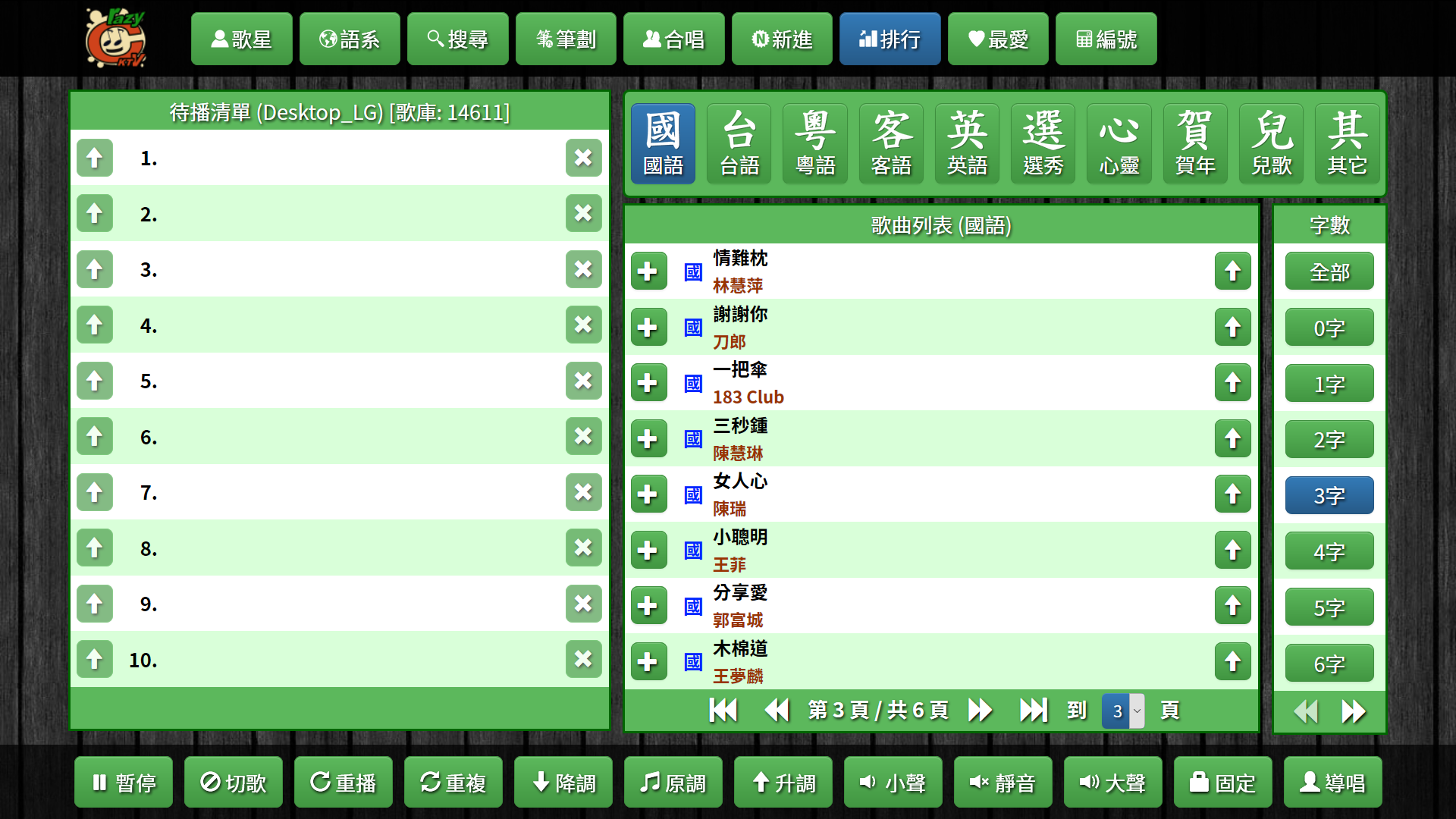Image resolution: width=1456 pixels, height=819 pixels.
Task: Go to first song list page
Action: tap(723, 711)
